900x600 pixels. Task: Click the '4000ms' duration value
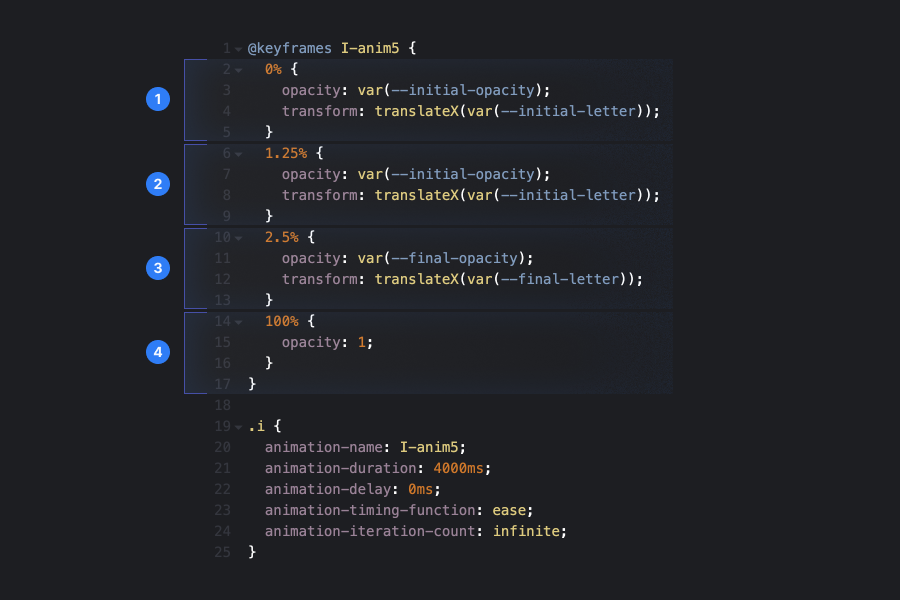(x=459, y=468)
